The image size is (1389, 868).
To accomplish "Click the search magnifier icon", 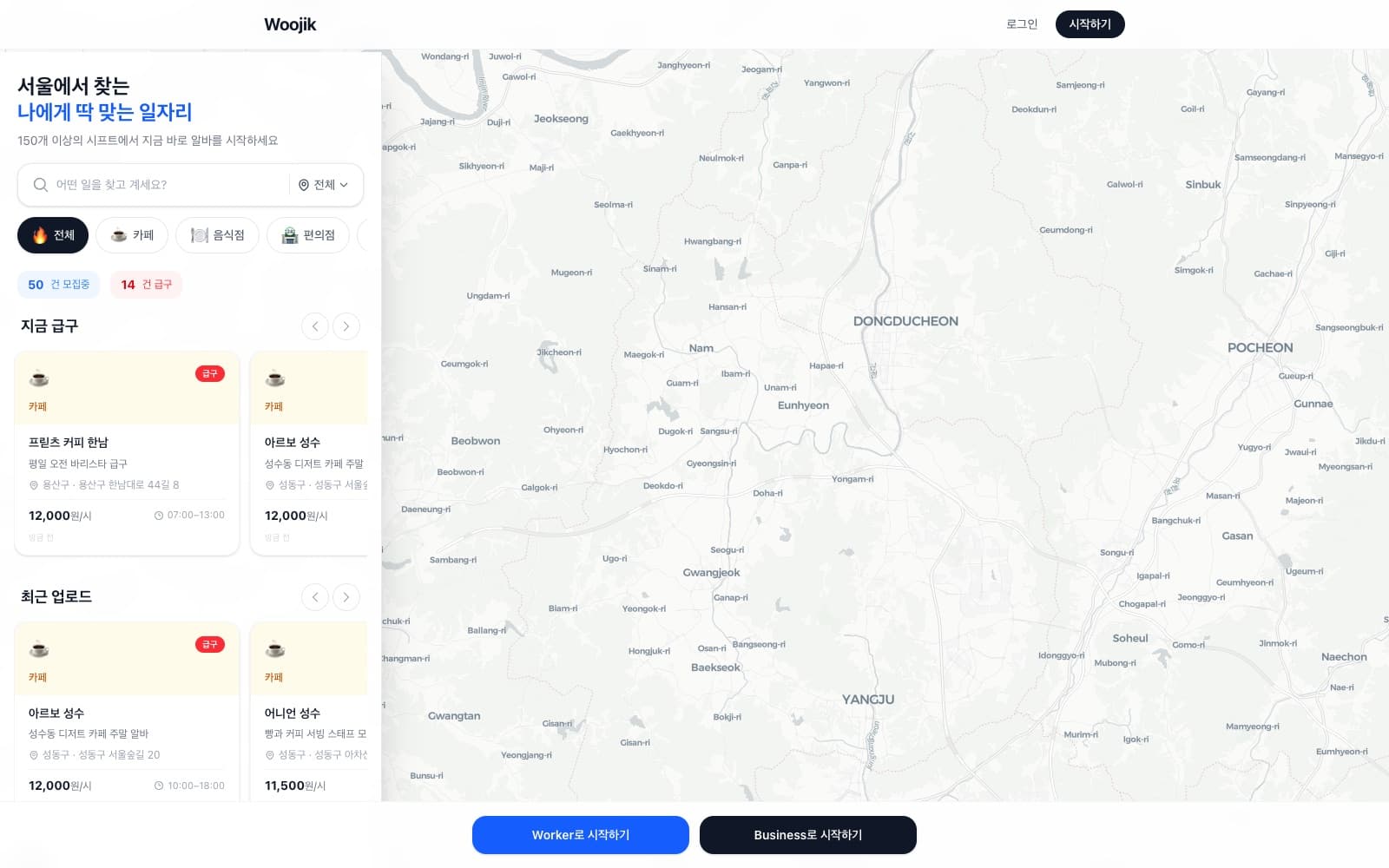I will coord(40,185).
